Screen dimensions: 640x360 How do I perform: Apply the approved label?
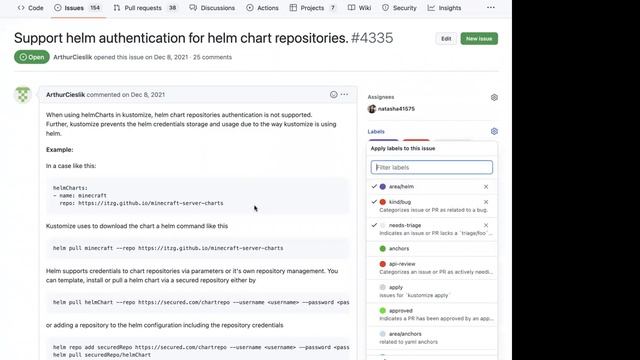click(432, 314)
